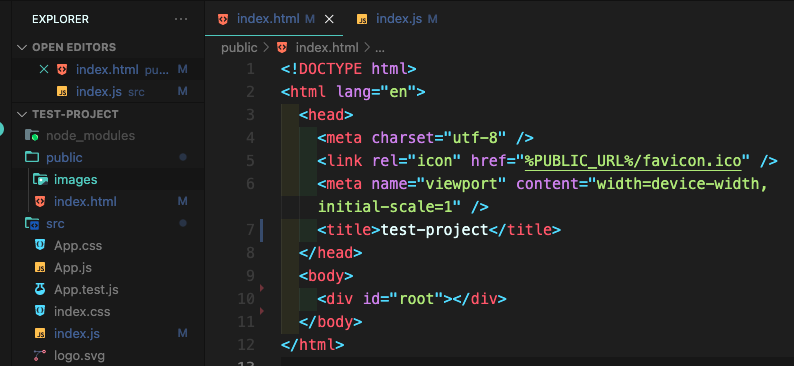The width and height of the screenshot is (794, 366).
Task: Click public in the breadcrumb path
Action: [239, 48]
